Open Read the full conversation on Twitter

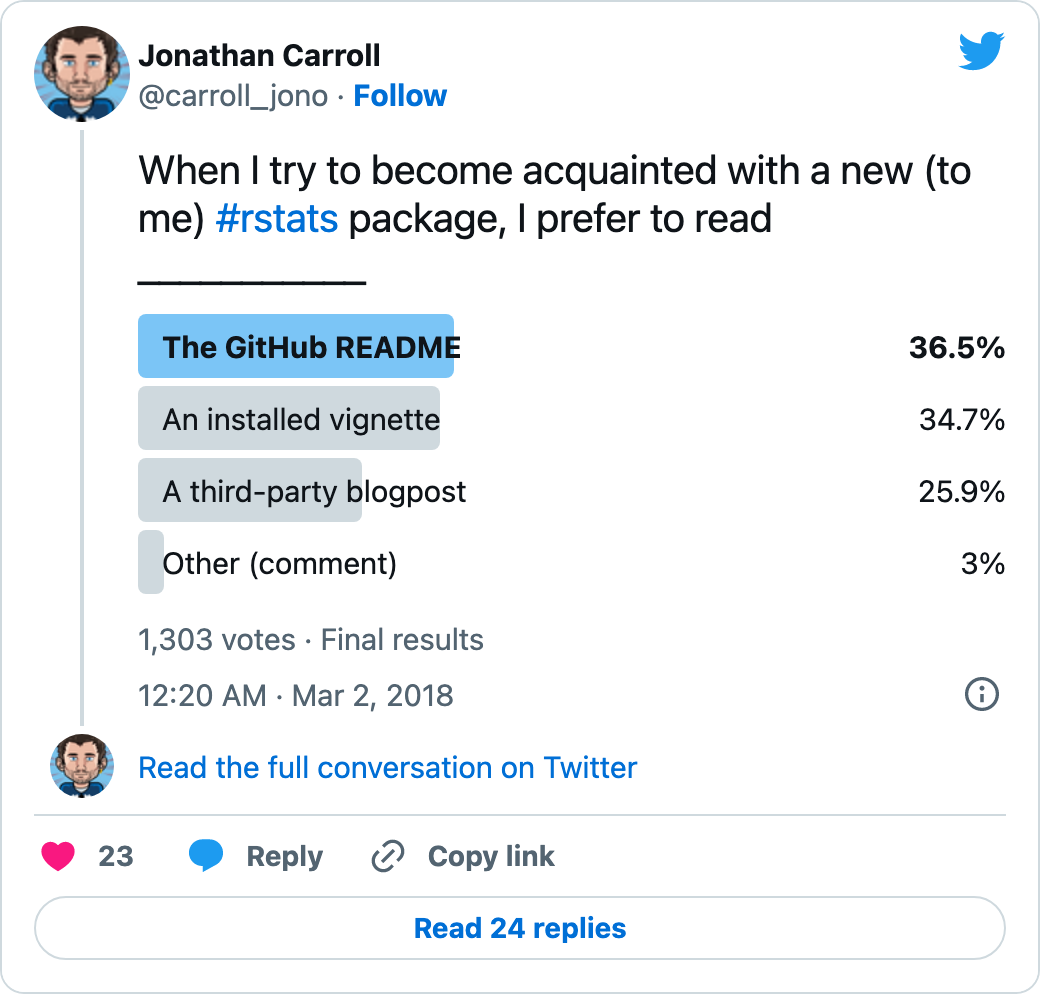point(387,768)
